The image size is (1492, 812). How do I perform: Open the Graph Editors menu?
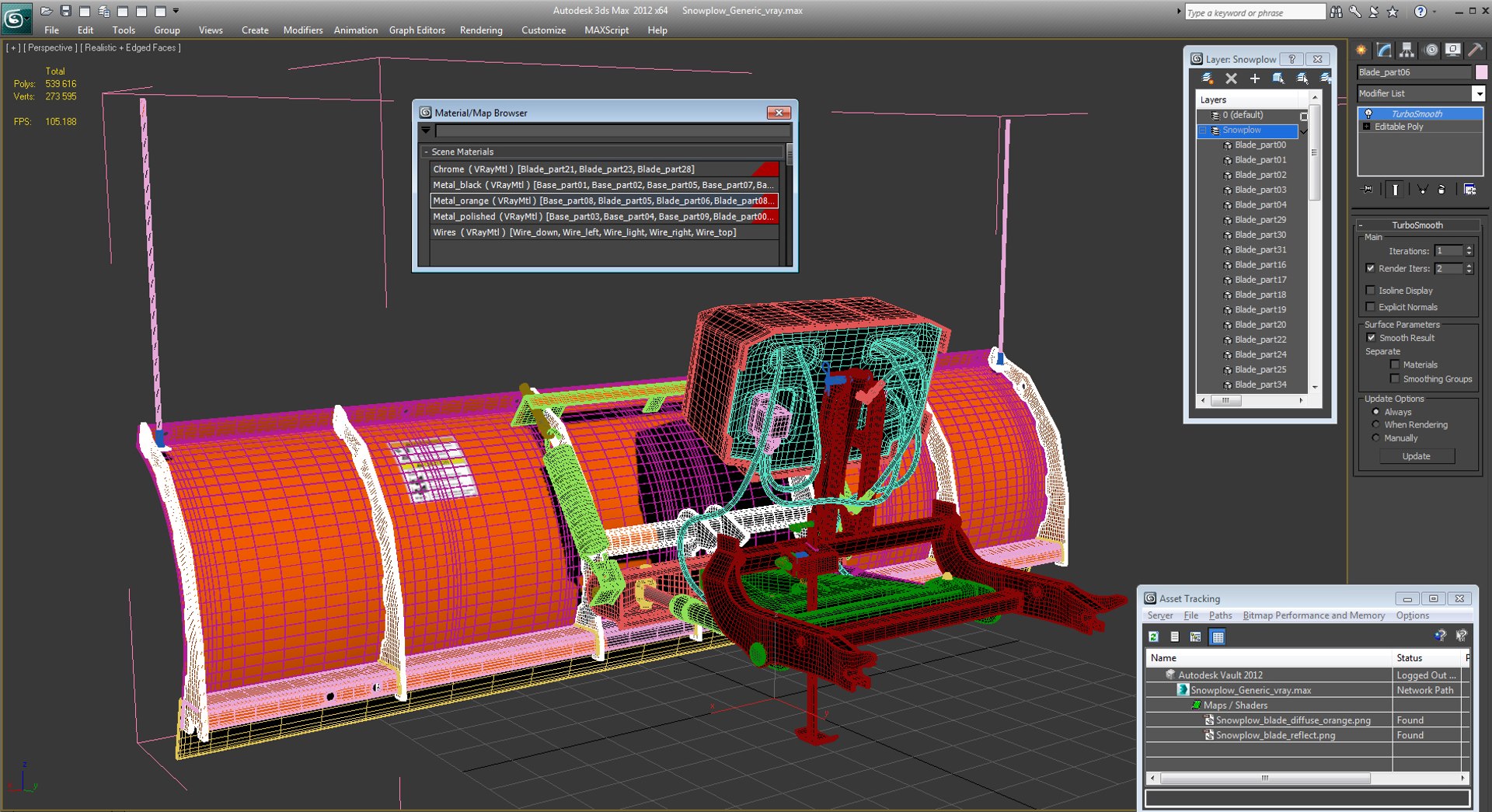pos(417,30)
